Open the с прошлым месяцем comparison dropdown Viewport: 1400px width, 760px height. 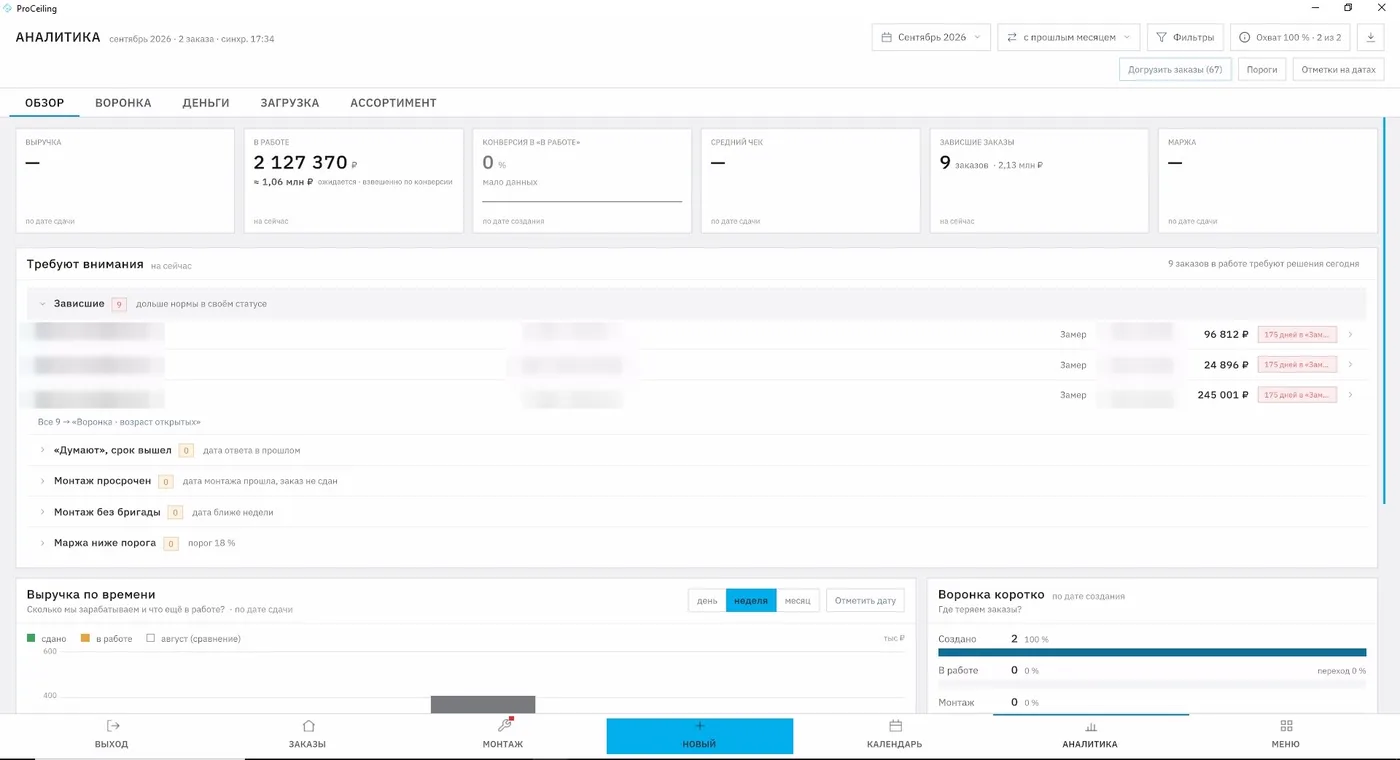[x=1068, y=37]
